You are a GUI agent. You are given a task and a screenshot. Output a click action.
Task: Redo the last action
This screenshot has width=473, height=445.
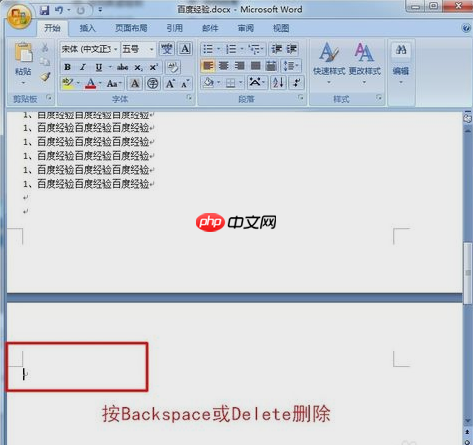coord(81,11)
